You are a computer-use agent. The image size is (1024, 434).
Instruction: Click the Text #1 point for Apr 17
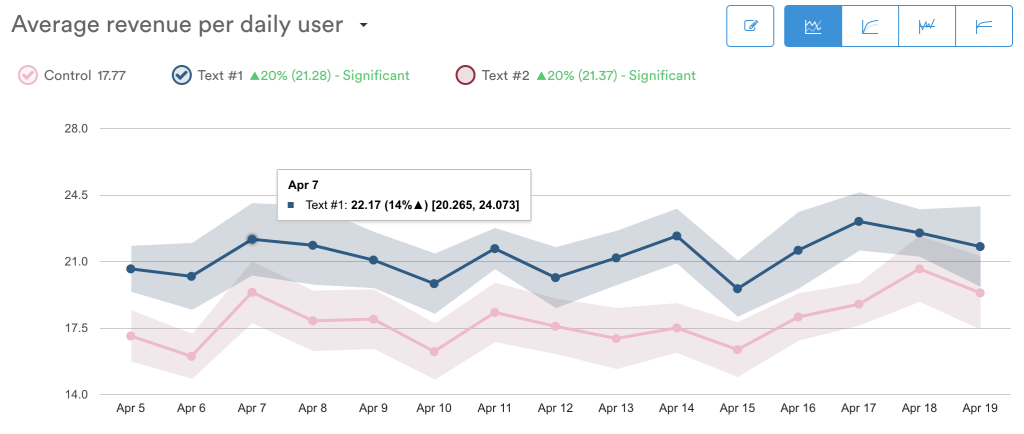[859, 221]
